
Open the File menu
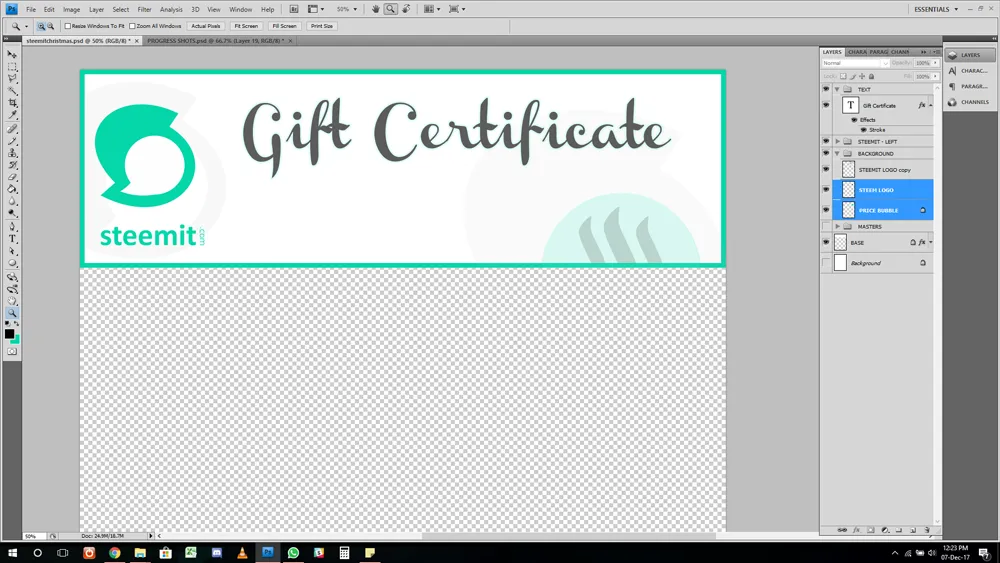coord(31,10)
